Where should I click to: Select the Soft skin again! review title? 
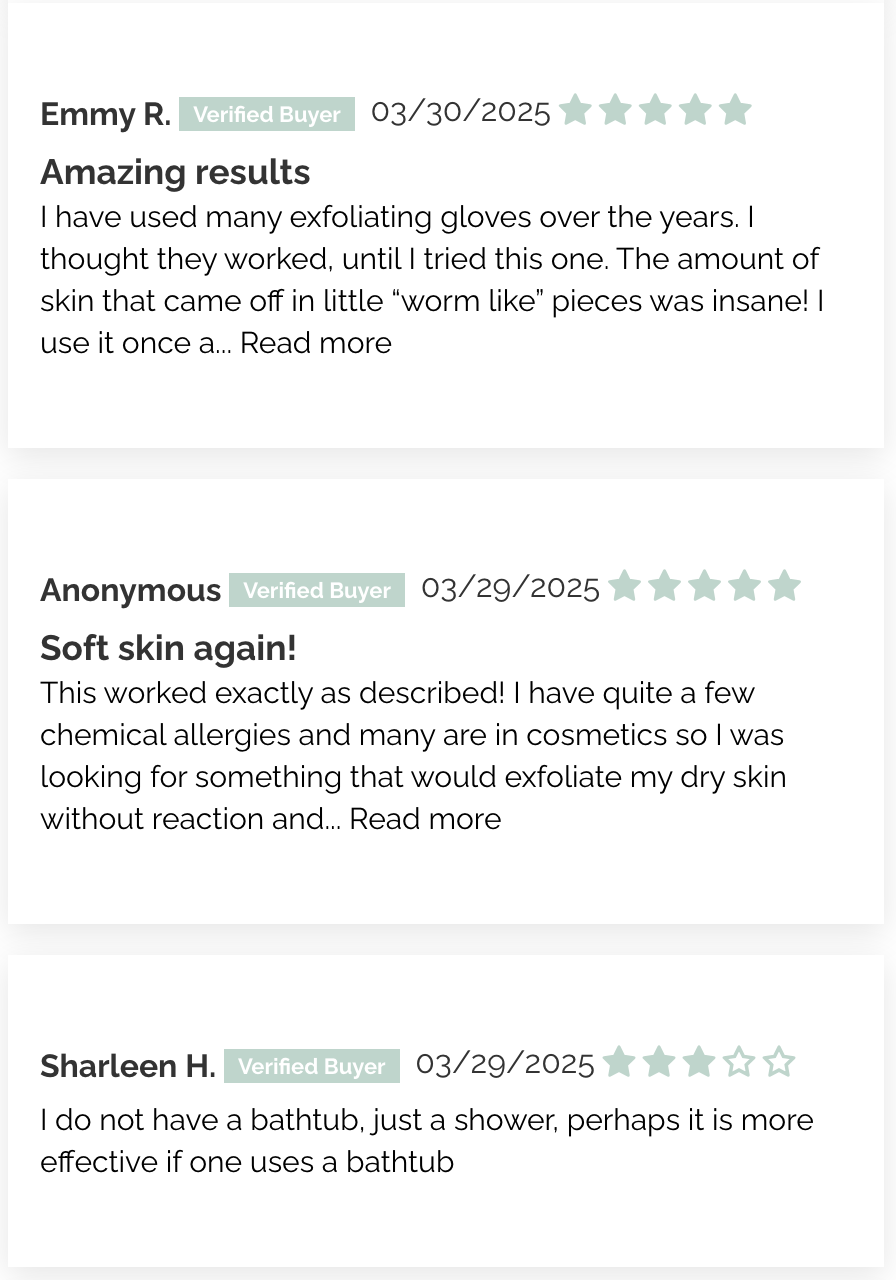point(168,648)
